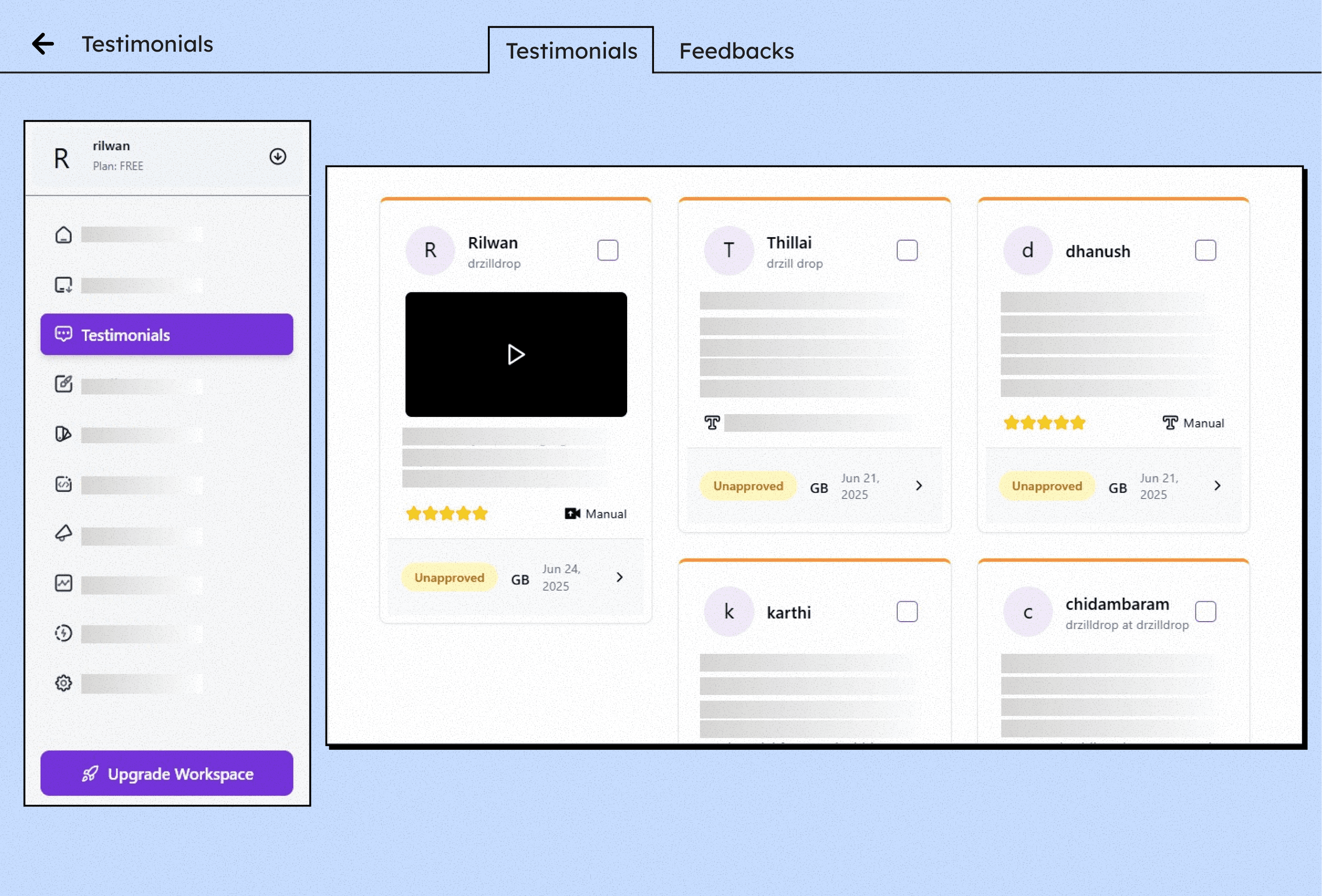Click the embed code sidebar icon

click(x=63, y=484)
